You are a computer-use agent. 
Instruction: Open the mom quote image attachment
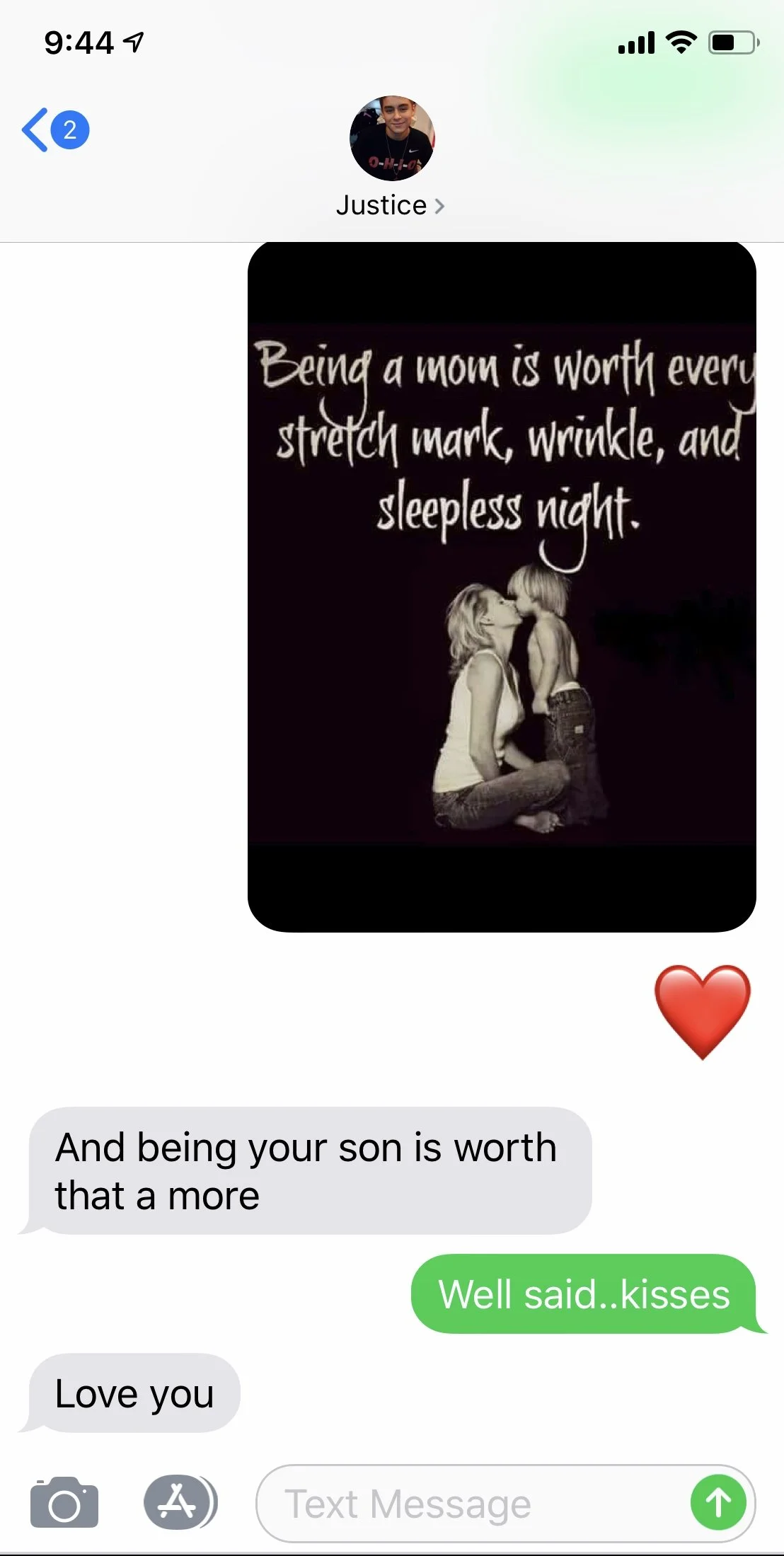coord(502,587)
